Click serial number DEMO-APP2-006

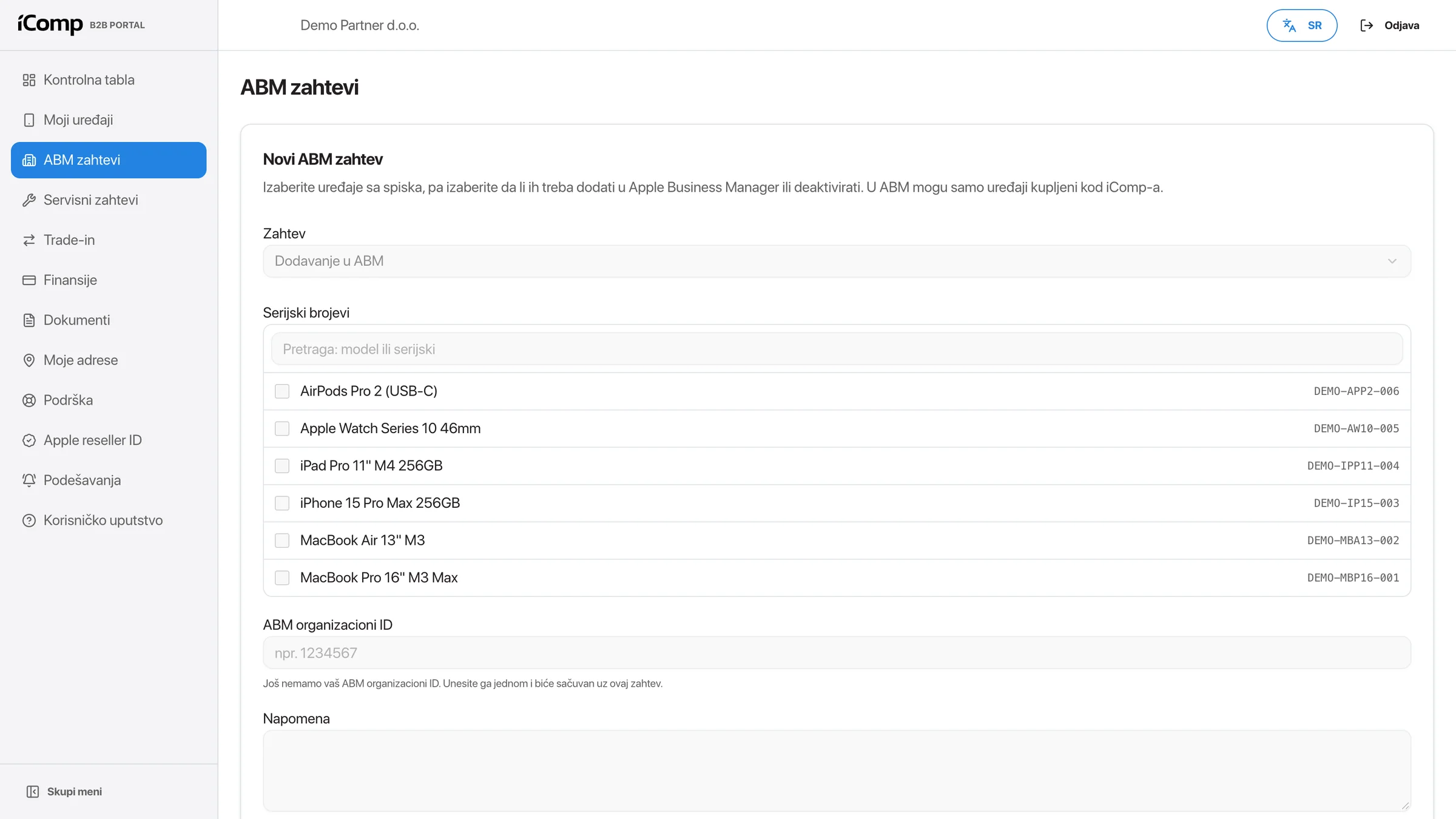[1357, 392]
